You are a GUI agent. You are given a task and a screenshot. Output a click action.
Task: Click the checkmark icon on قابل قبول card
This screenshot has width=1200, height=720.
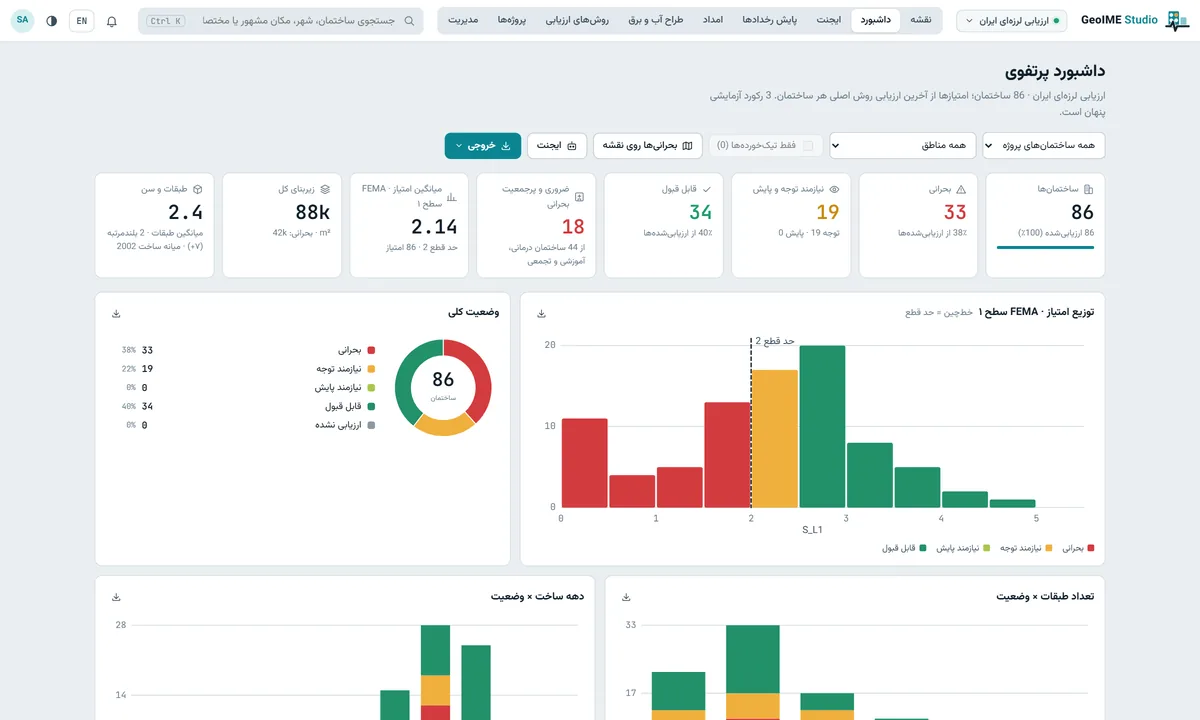[707, 188]
